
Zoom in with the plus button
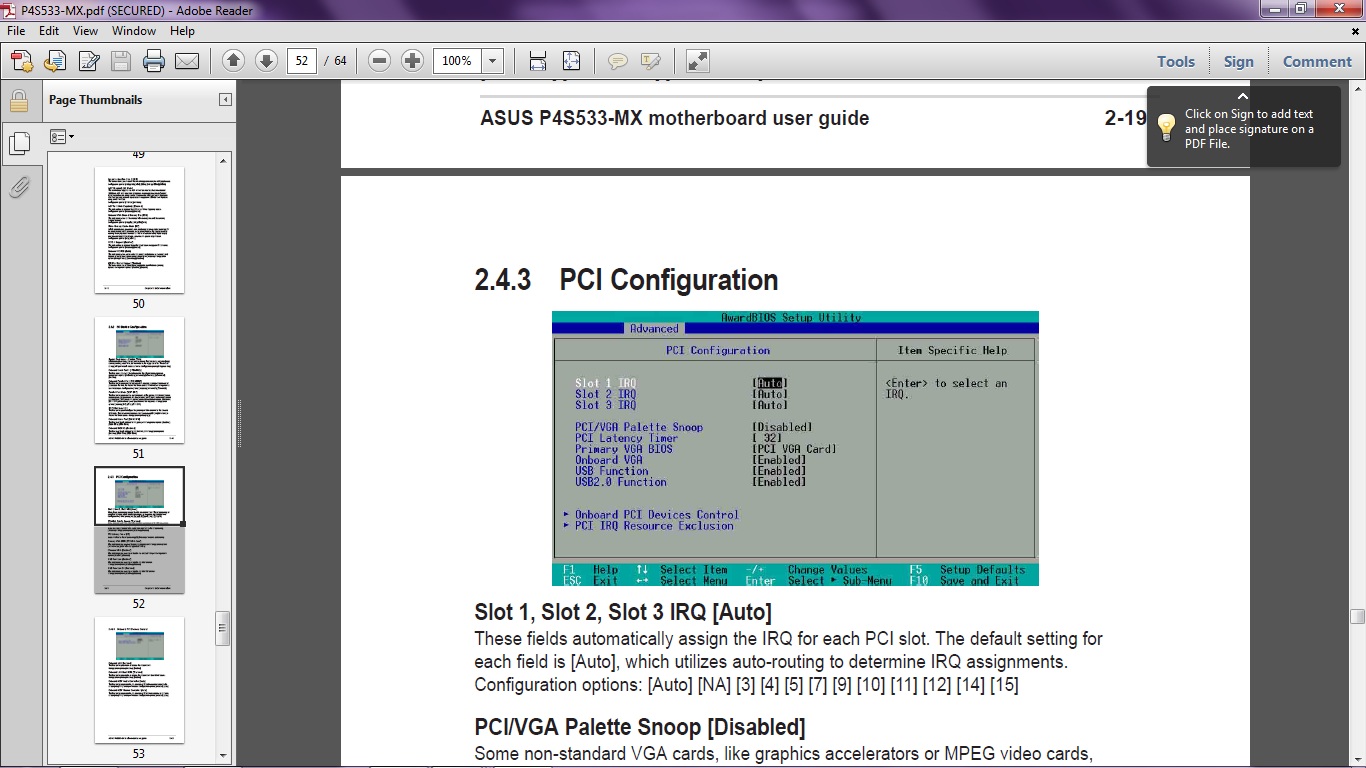click(x=412, y=61)
